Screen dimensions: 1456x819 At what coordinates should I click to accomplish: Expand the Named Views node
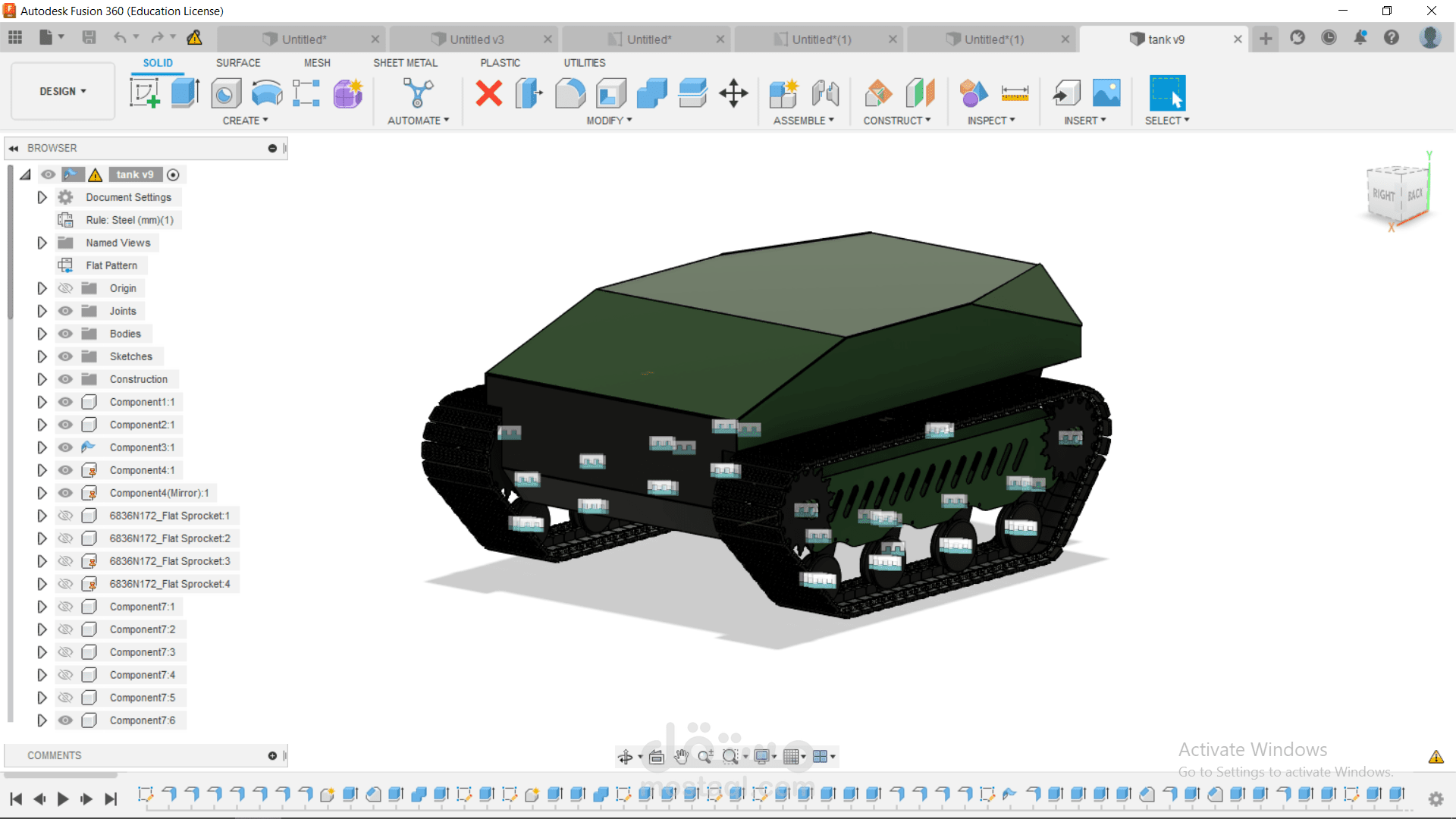tap(42, 243)
